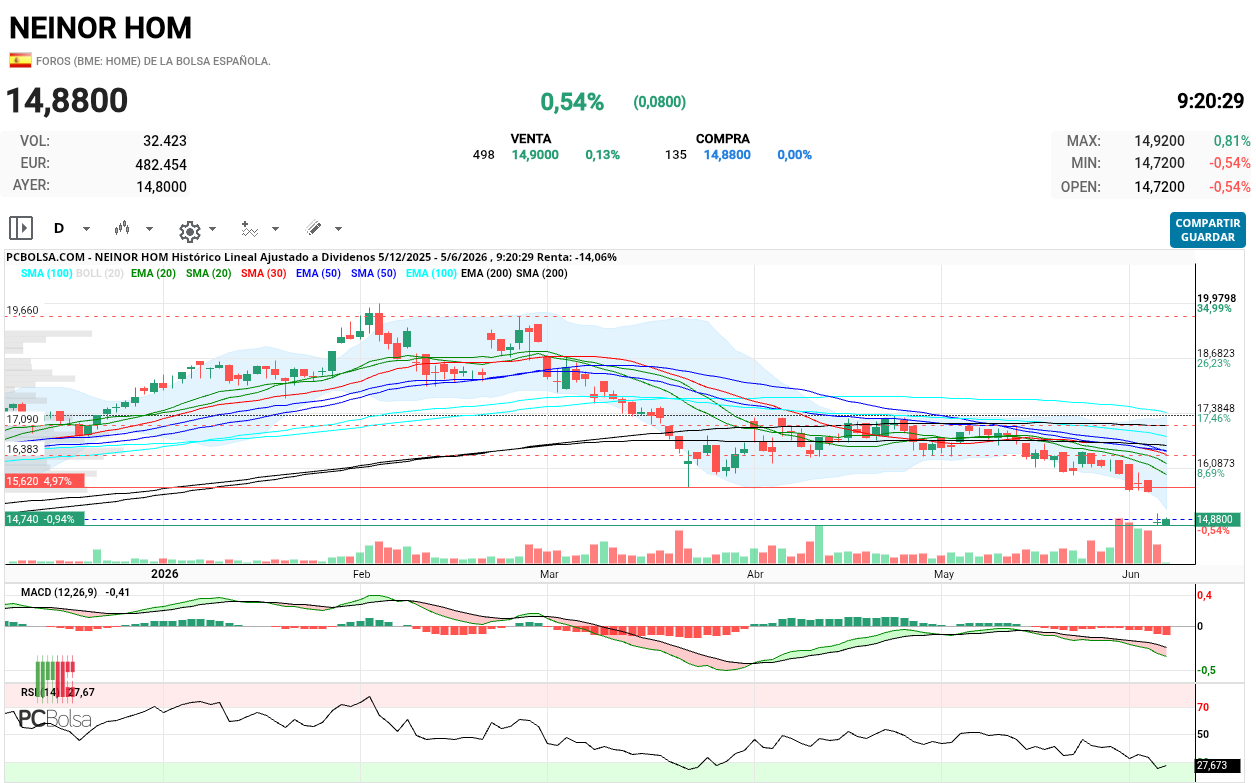Click the OPEN label in stats
The image size is (1256, 783).
coord(1080,187)
